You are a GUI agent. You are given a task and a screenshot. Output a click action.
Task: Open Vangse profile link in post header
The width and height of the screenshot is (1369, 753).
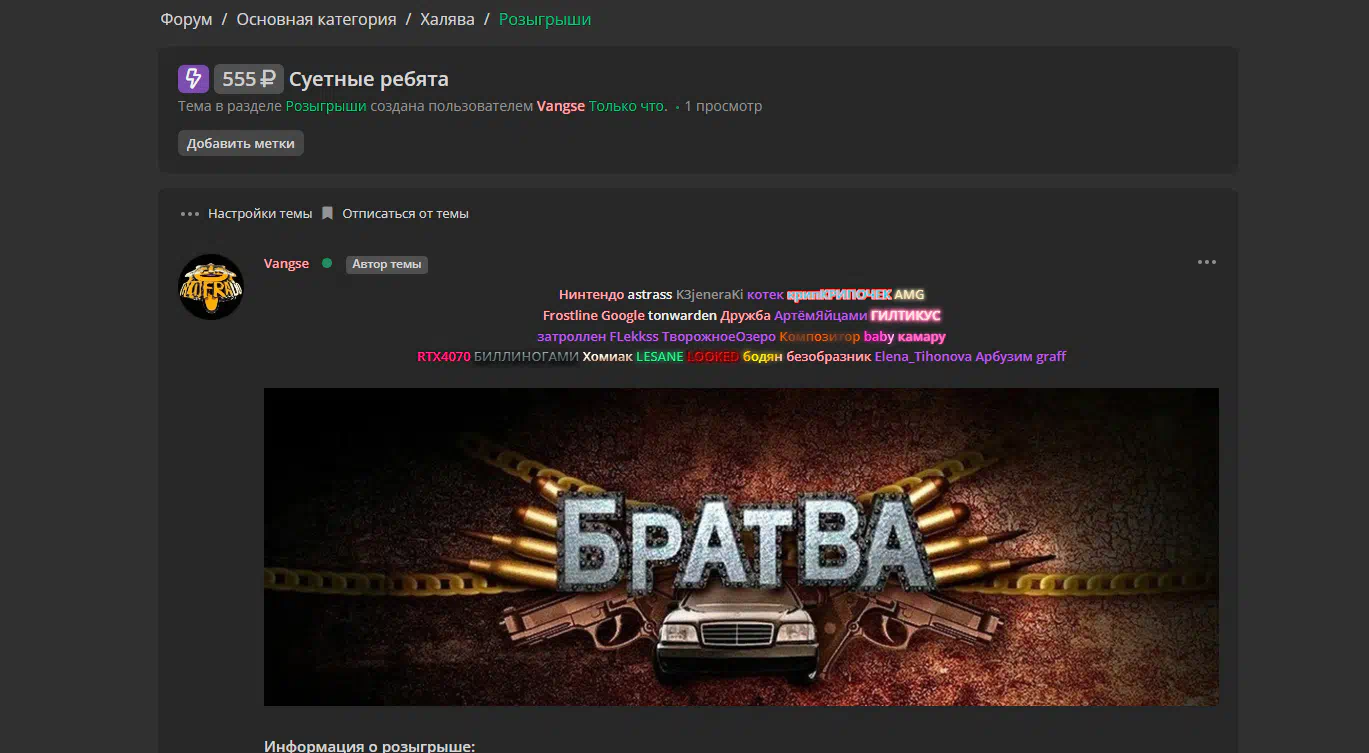click(286, 263)
